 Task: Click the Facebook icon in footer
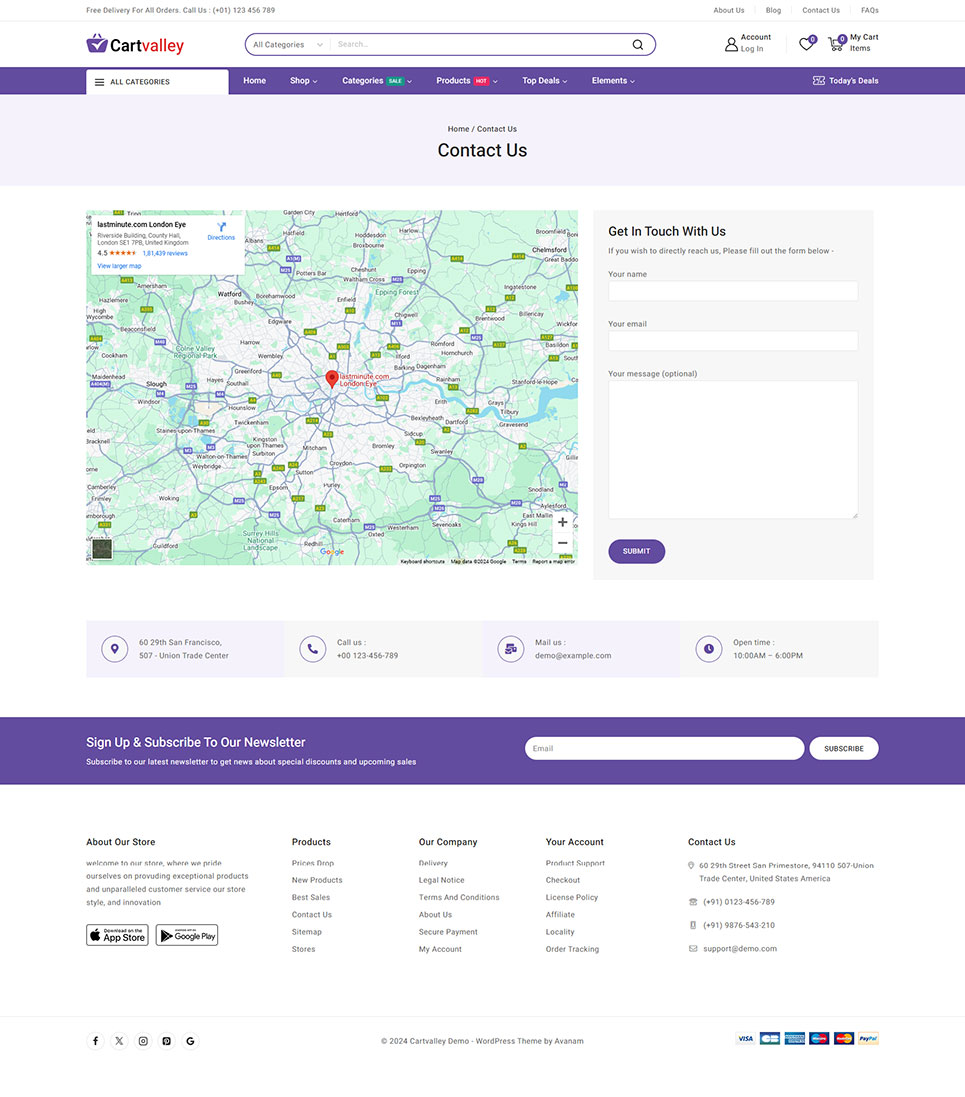point(96,1041)
